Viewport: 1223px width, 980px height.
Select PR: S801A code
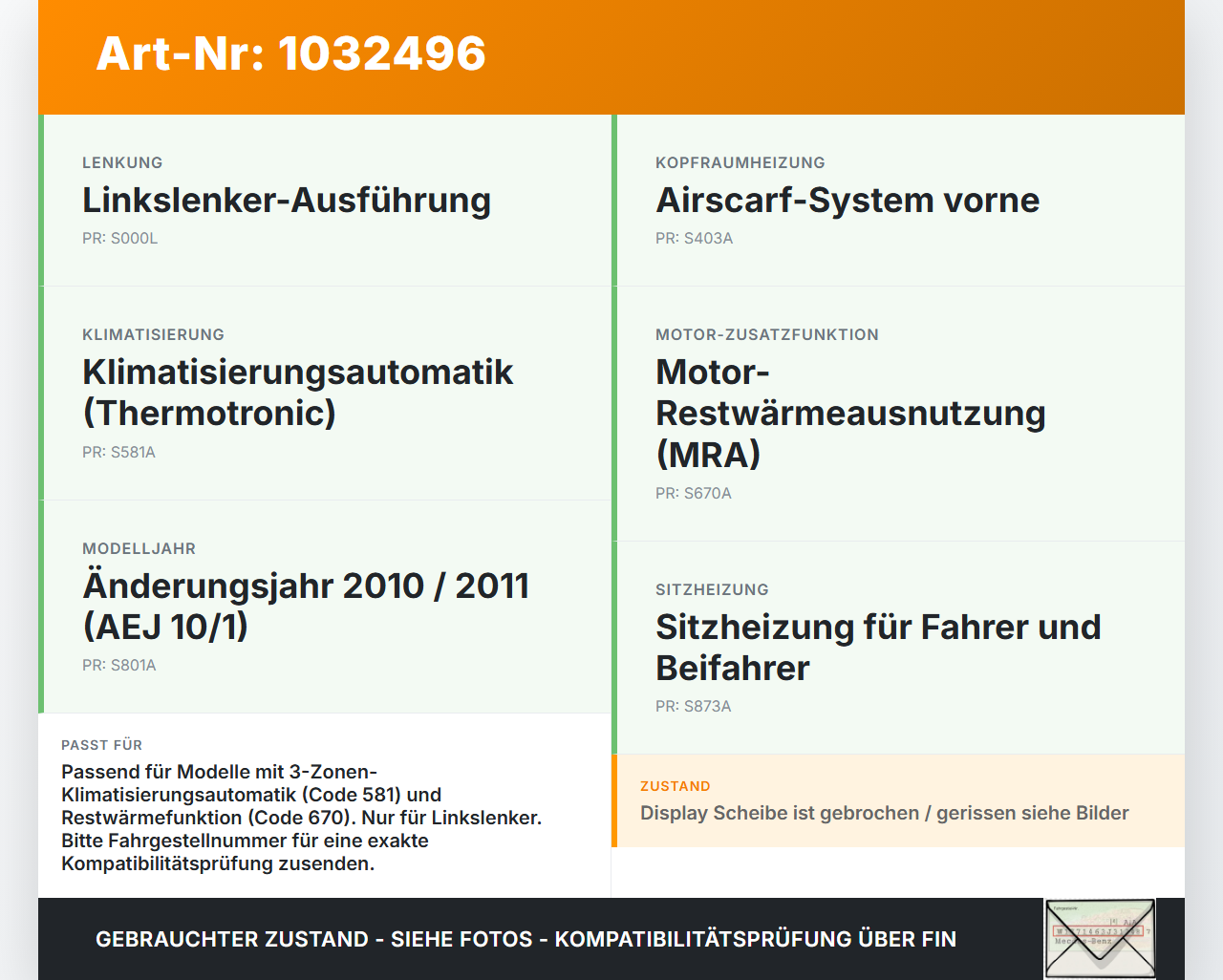click(119, 666)
